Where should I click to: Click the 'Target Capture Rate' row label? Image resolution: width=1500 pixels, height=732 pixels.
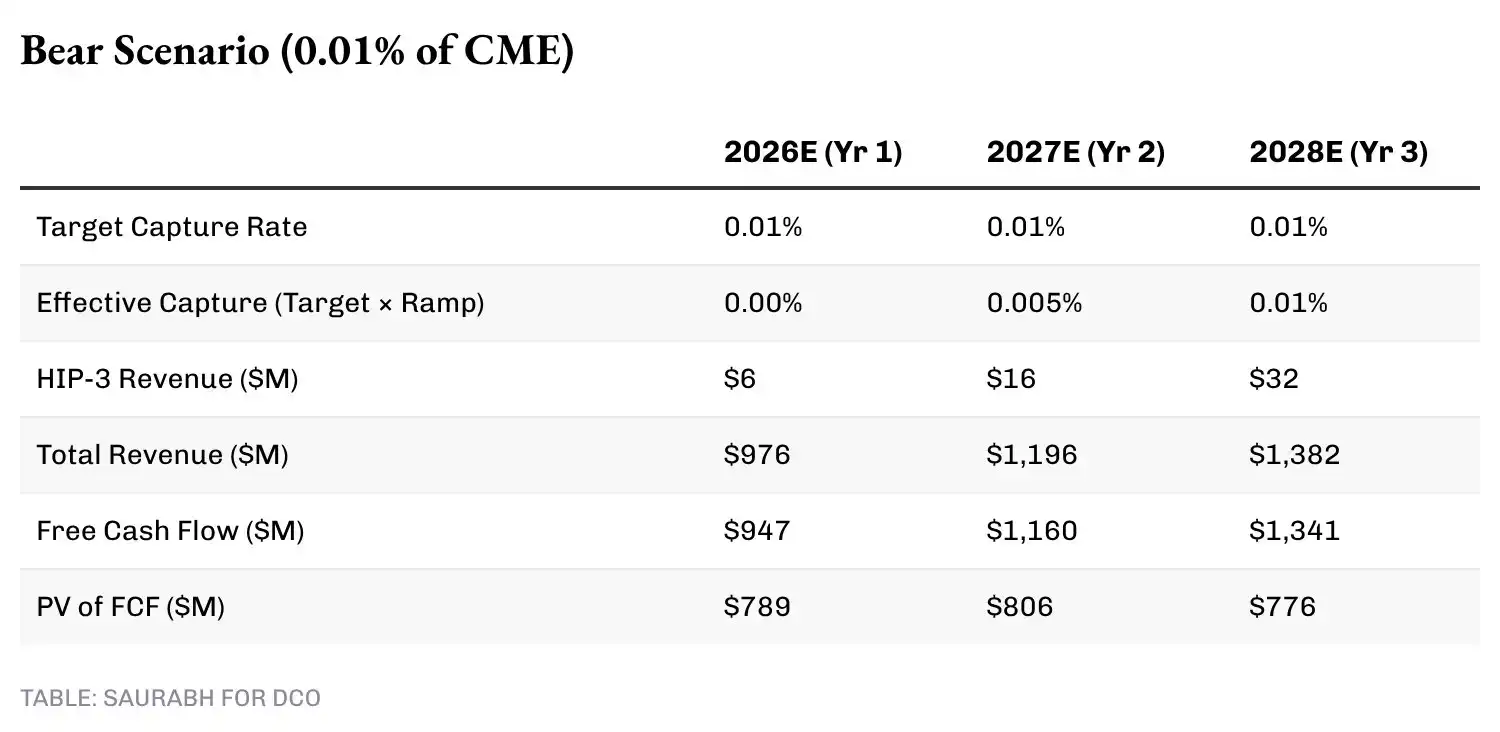point(172,227)
